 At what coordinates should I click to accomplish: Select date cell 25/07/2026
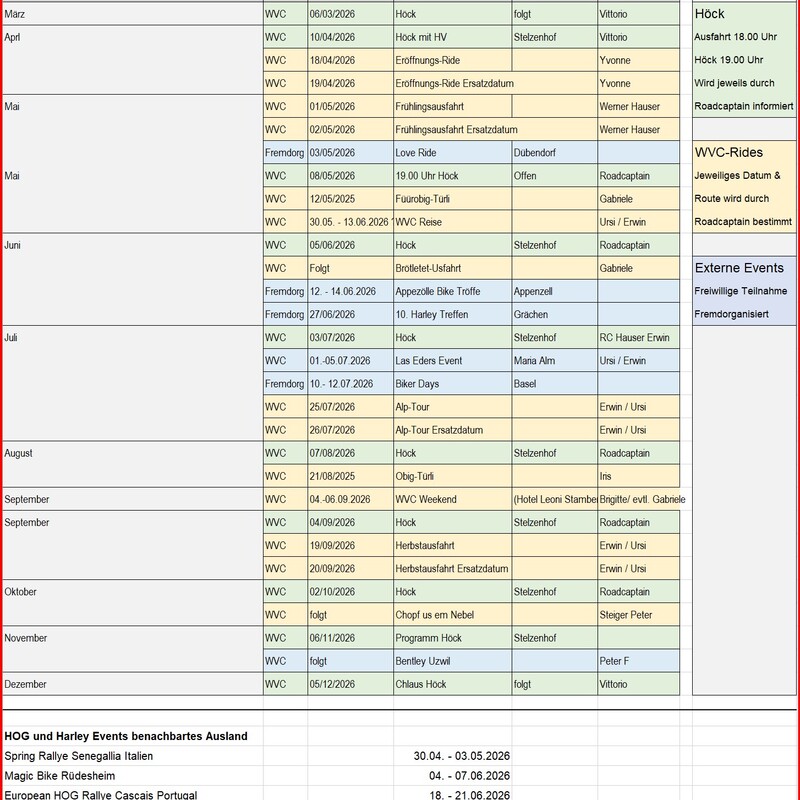pos(351,407)
